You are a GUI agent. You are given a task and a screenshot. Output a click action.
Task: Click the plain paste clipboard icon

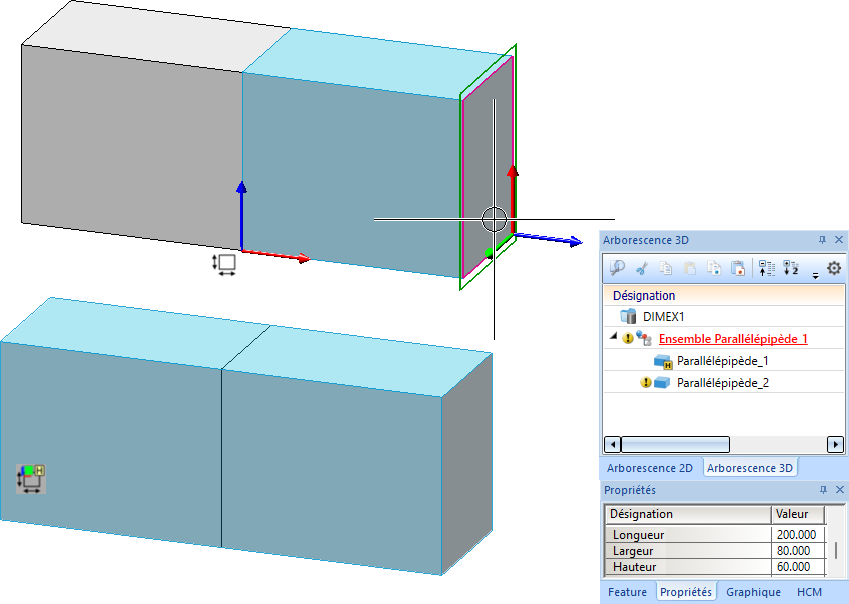tap(690, 268)
